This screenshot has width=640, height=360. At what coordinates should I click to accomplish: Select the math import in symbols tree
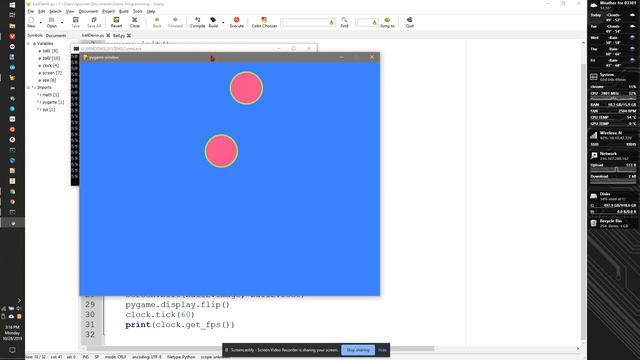click(x=51, y=95)
